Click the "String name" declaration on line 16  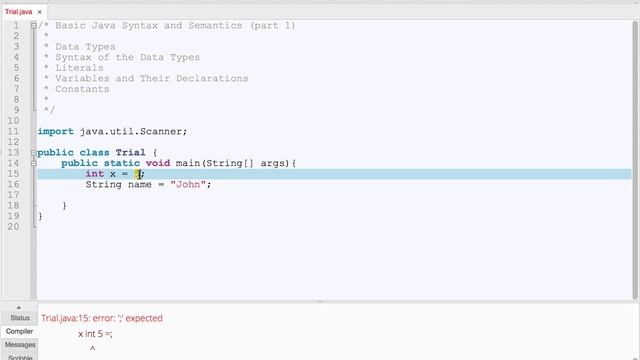(x=118, y=184)
